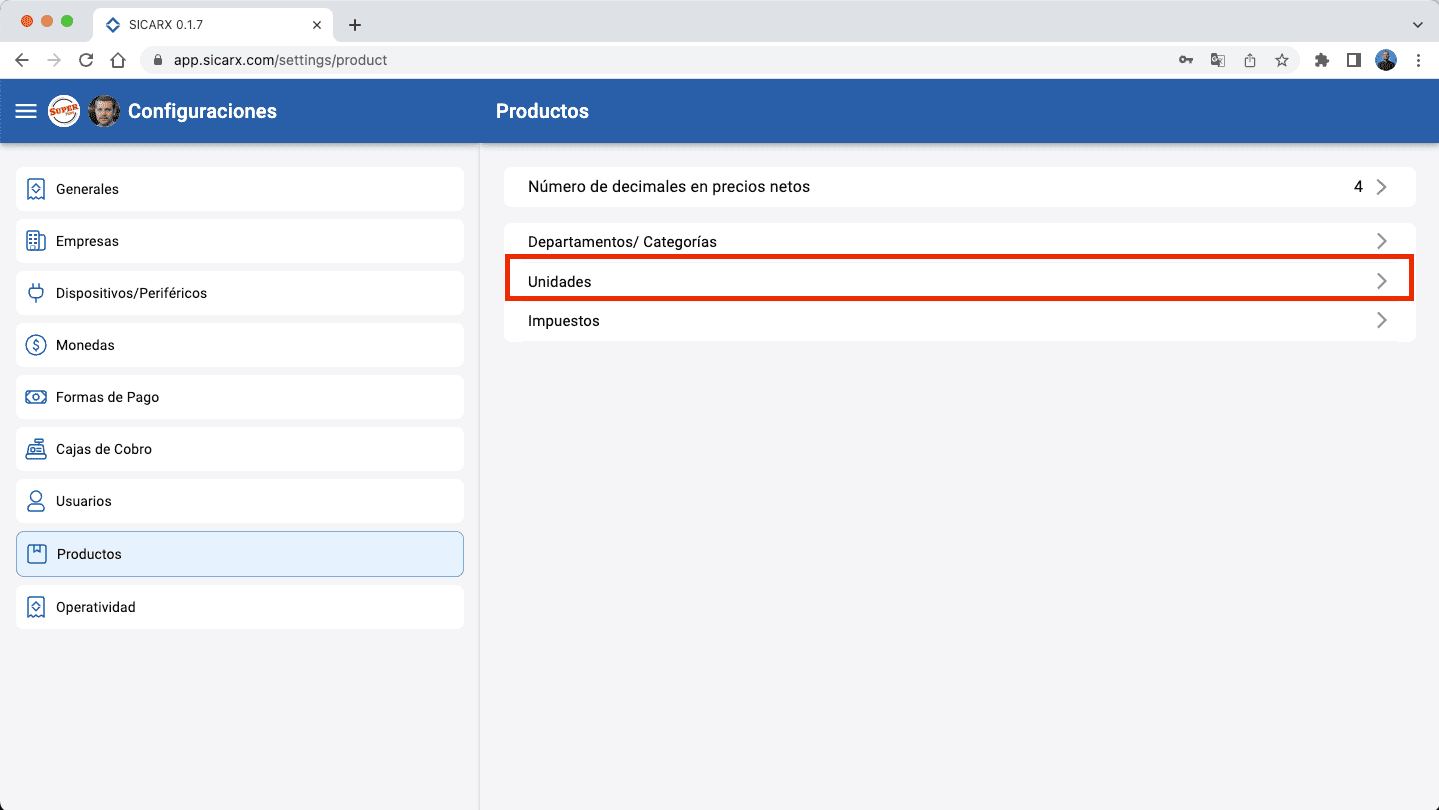
Task: Select the Usuarios person icon
Action: [36, 500]
